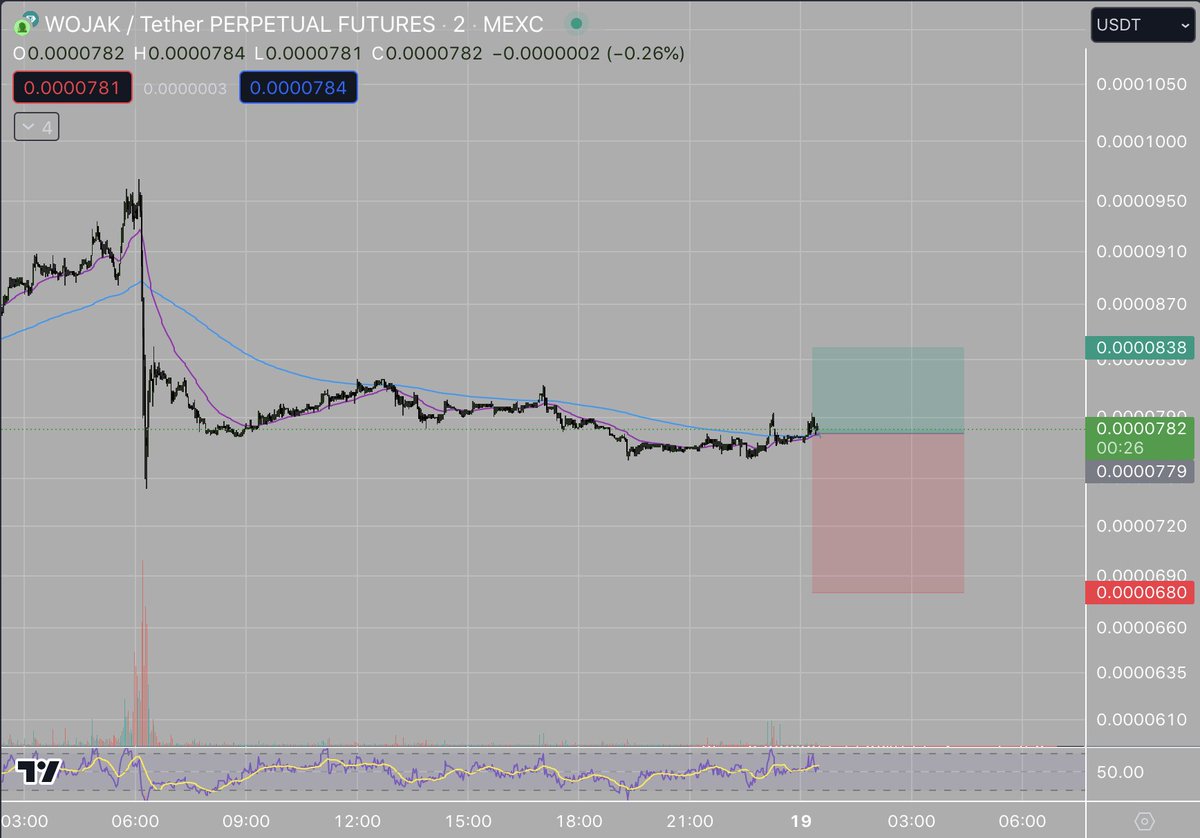Click the red sell price 0.0000781 button
This screenshot has width=1200, height=838.
[72, 88]
